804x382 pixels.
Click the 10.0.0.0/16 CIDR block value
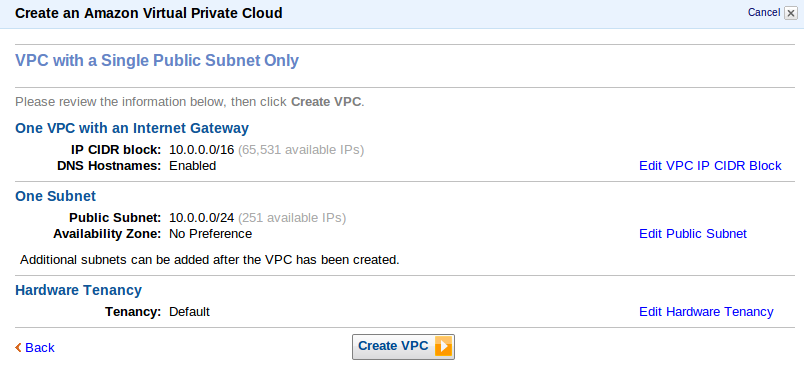click(202, 150)
